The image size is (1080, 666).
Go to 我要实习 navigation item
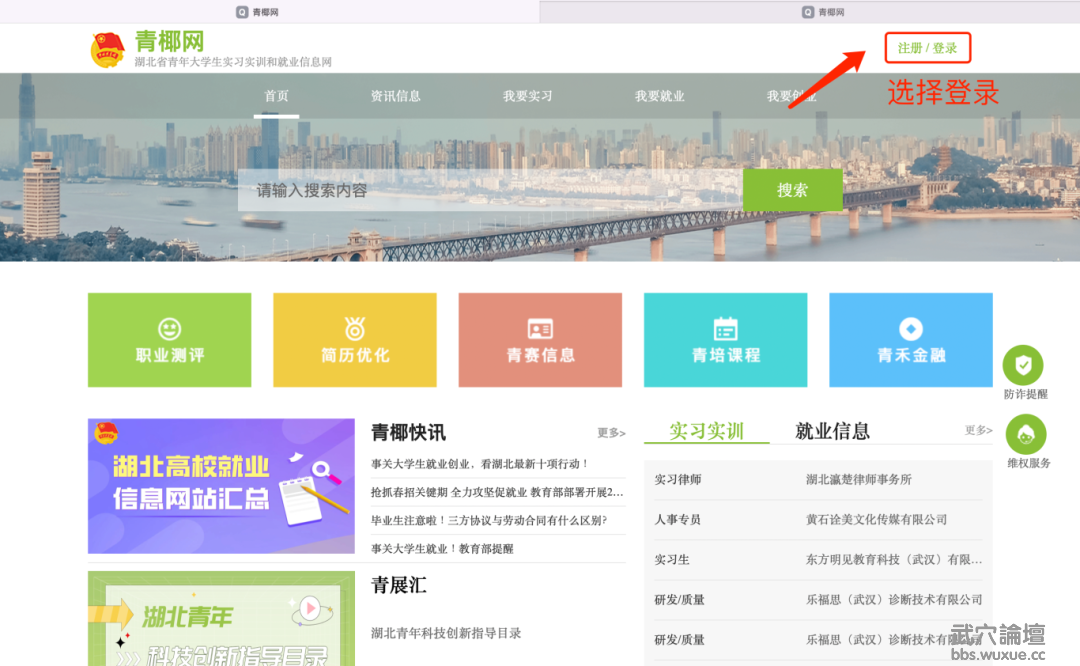click(528, 96)
